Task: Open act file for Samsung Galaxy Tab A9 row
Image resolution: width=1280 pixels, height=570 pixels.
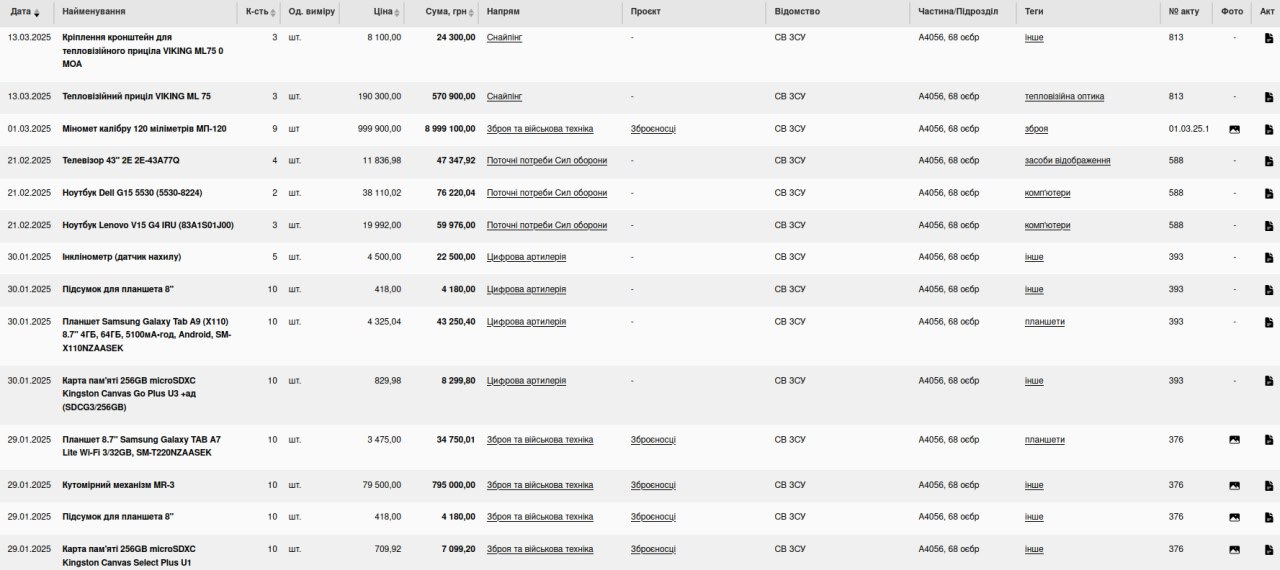Action: (1268, 322)
